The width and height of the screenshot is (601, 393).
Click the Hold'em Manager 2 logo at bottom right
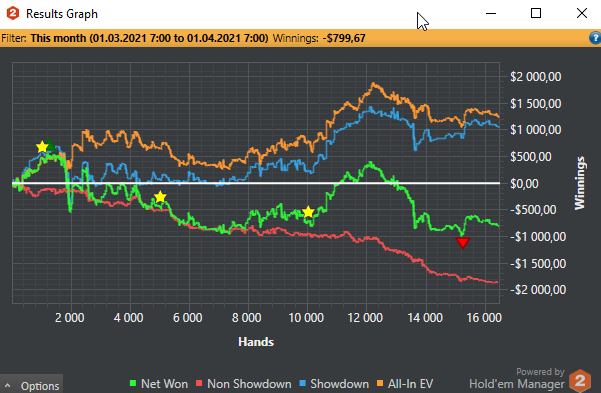point(580,381)
